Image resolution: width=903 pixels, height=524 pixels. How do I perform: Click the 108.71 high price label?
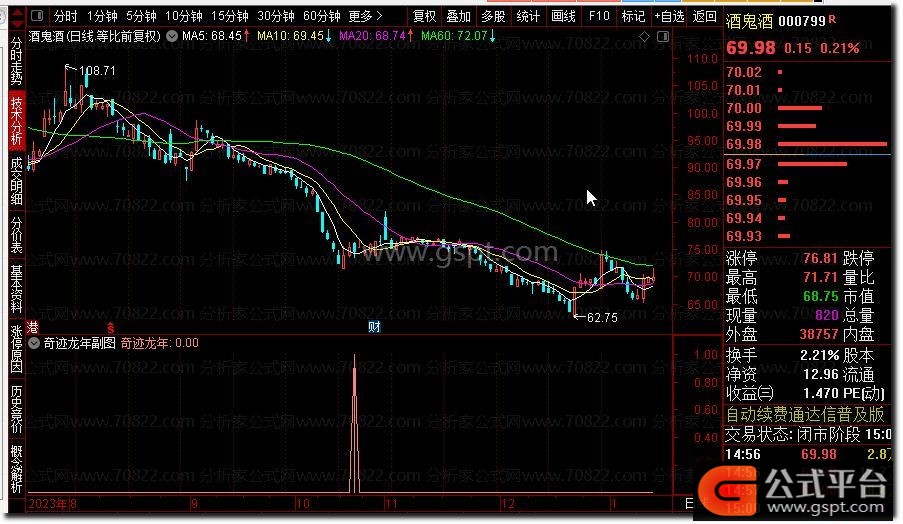click(97, 71)
